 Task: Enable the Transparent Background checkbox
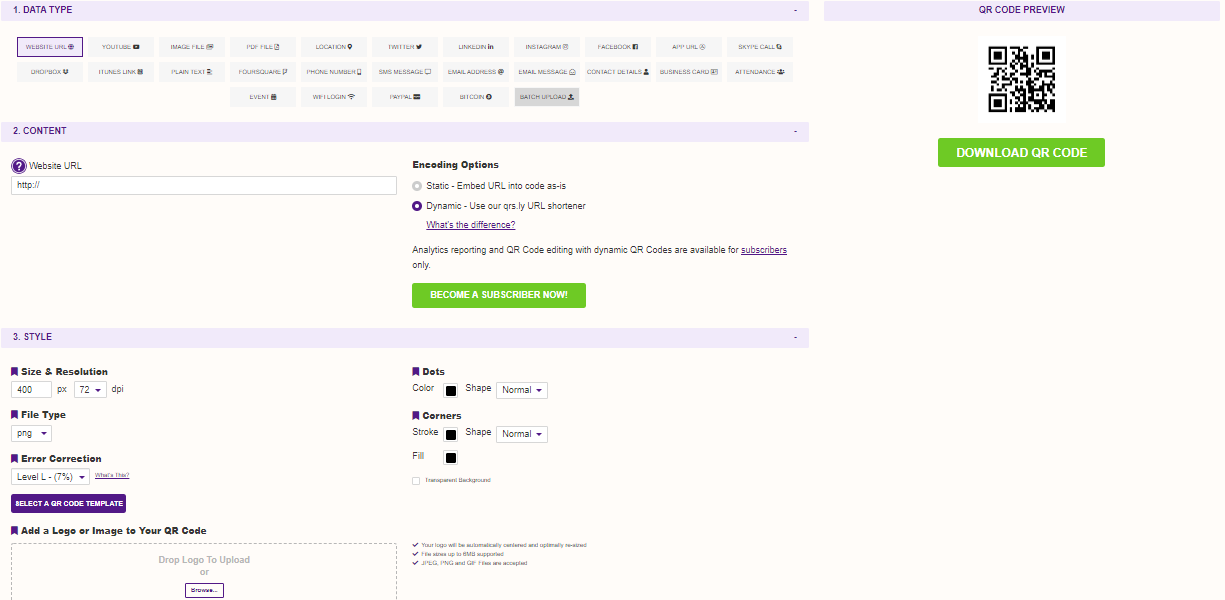coord(416,481)
